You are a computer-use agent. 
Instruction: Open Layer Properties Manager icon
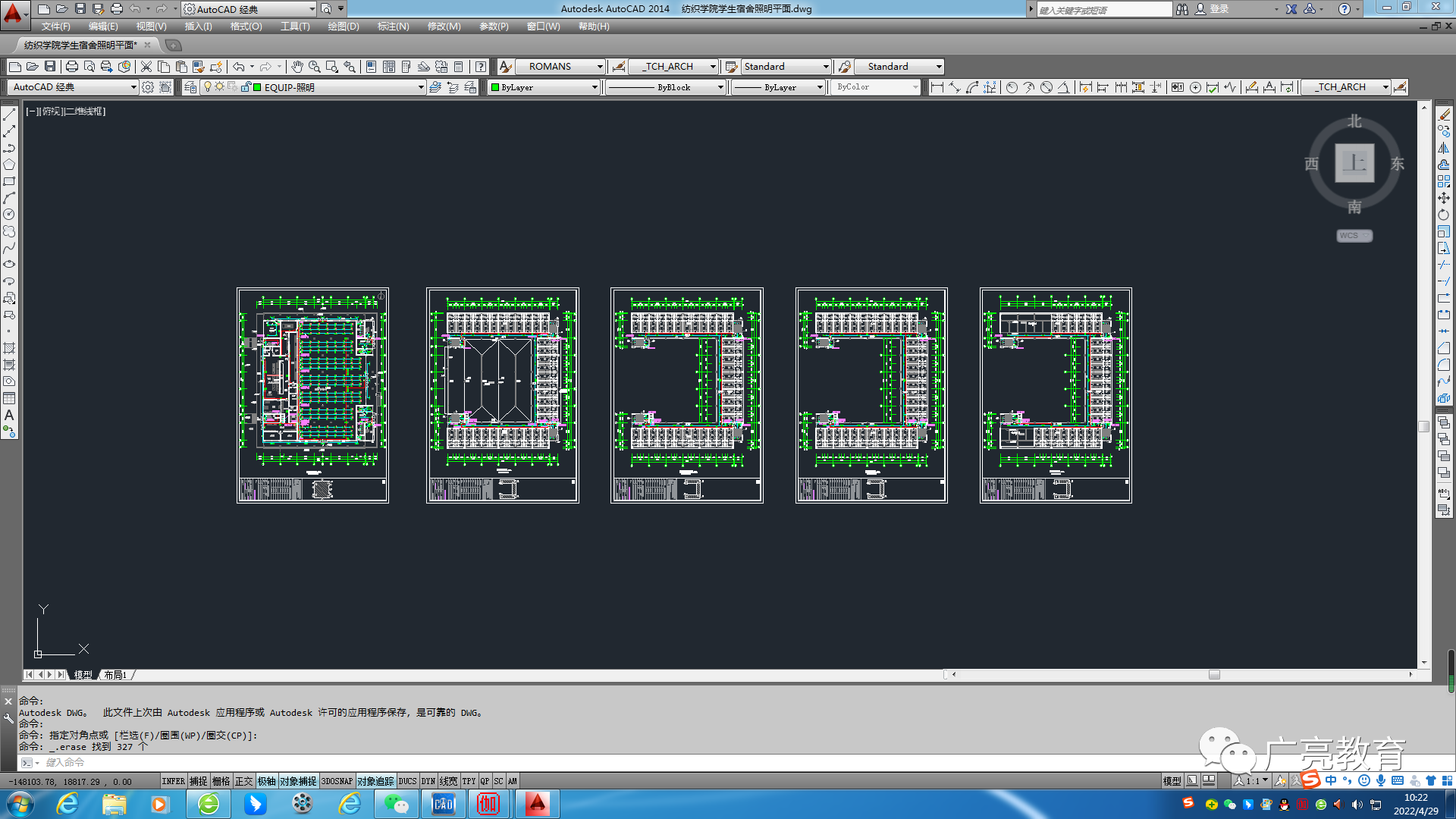point(190,87)
